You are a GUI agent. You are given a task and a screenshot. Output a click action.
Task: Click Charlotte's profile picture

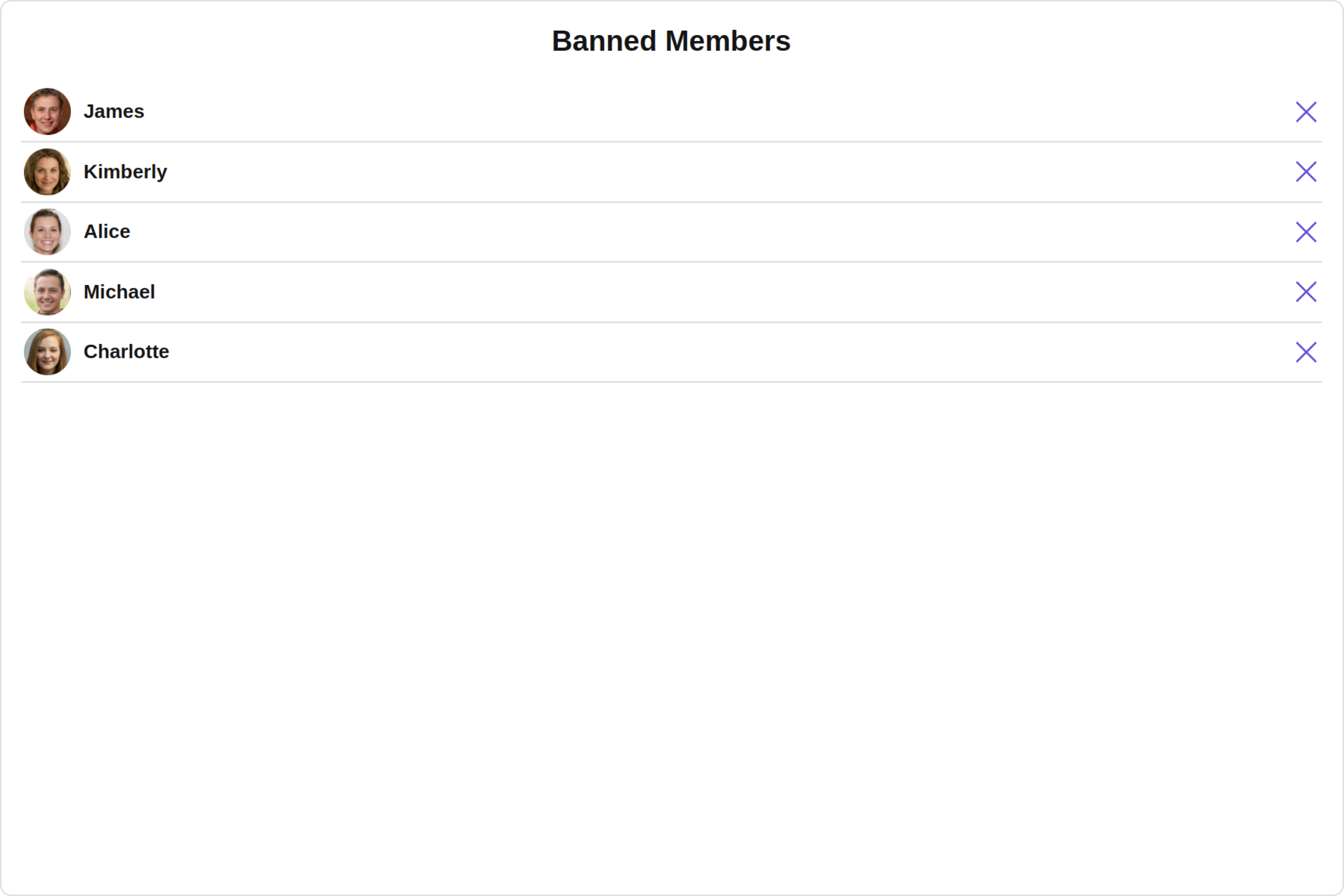[47, 352]
